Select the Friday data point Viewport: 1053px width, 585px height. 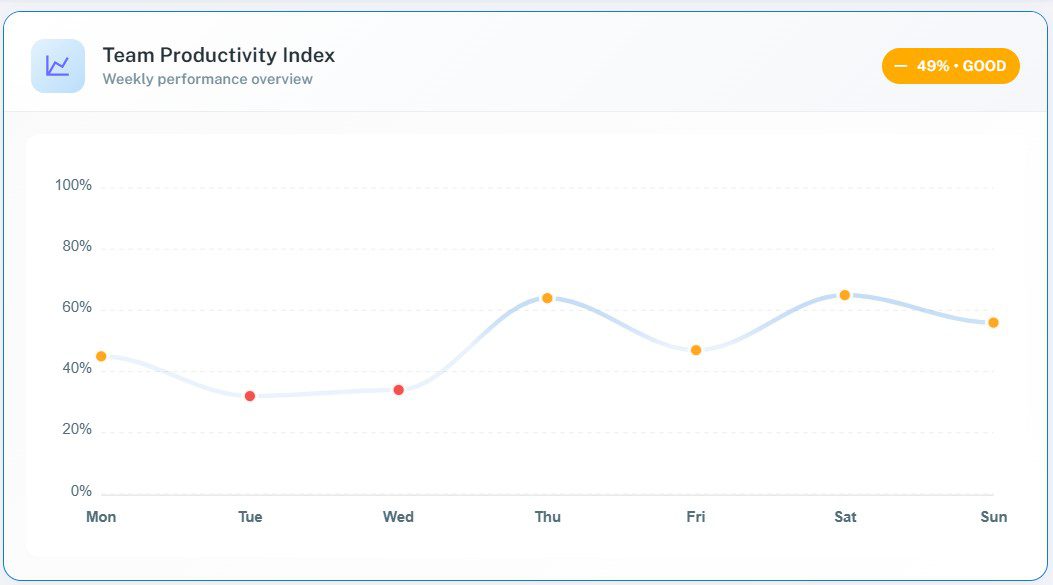696,350
